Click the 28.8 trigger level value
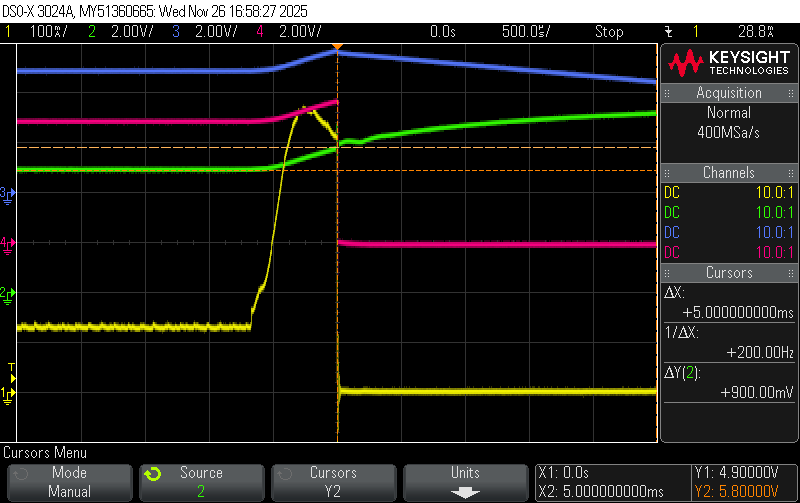The height and width of the screenshot is (503, 800). click(x=756, y=32)
